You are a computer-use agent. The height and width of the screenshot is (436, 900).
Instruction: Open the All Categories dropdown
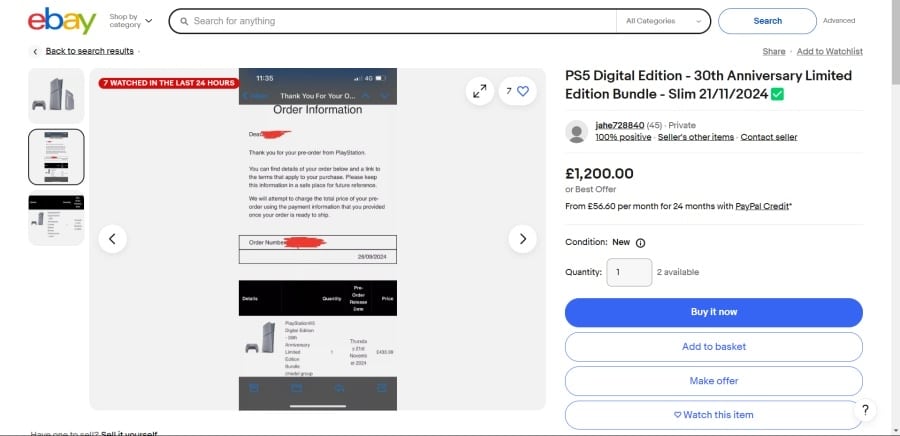664,21
